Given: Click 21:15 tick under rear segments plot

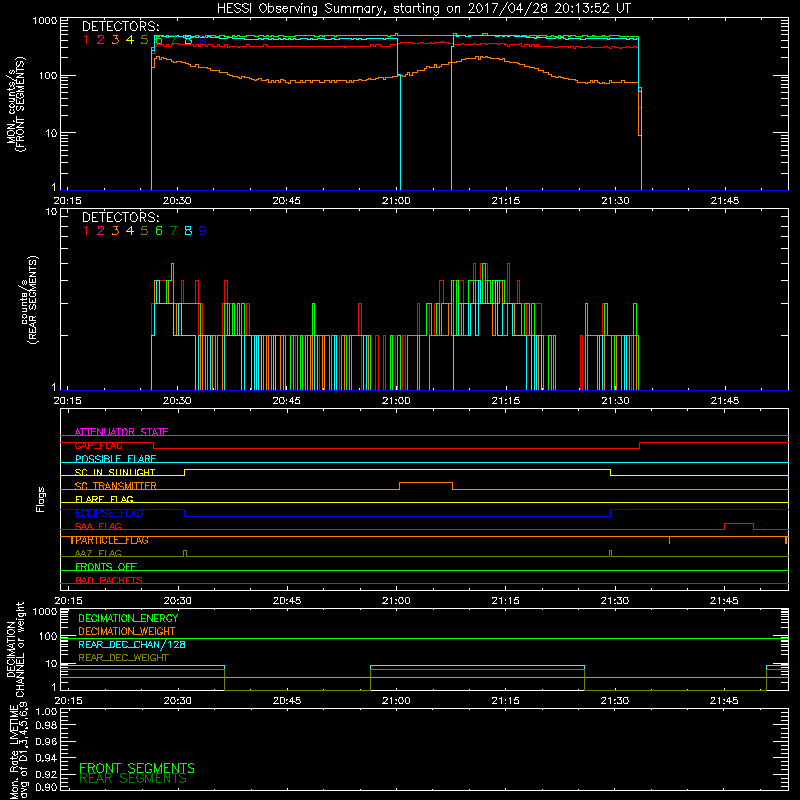Looking at the screenshot, I should (x=506, y=401).
